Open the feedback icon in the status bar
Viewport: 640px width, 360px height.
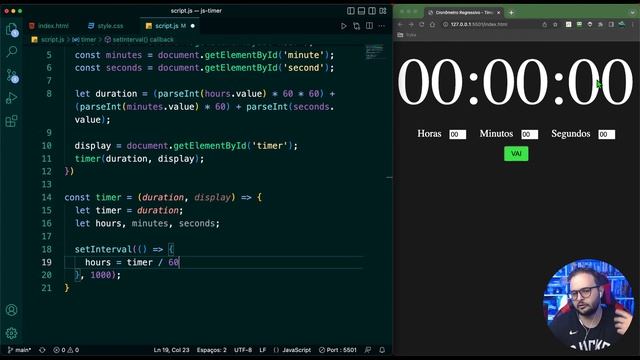pos(368,350)
